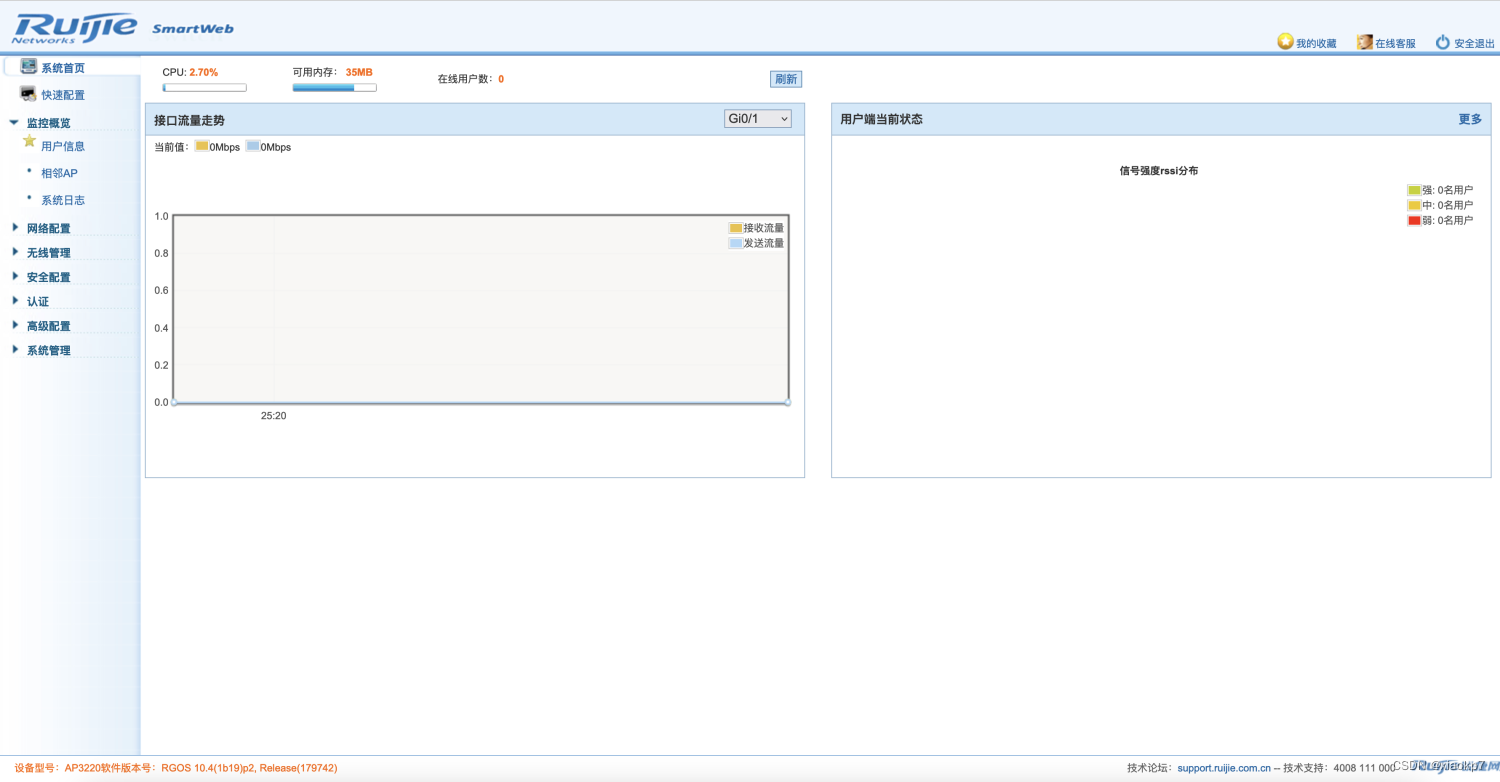Expand the 网络配置 menu section

tap(48, 228)
